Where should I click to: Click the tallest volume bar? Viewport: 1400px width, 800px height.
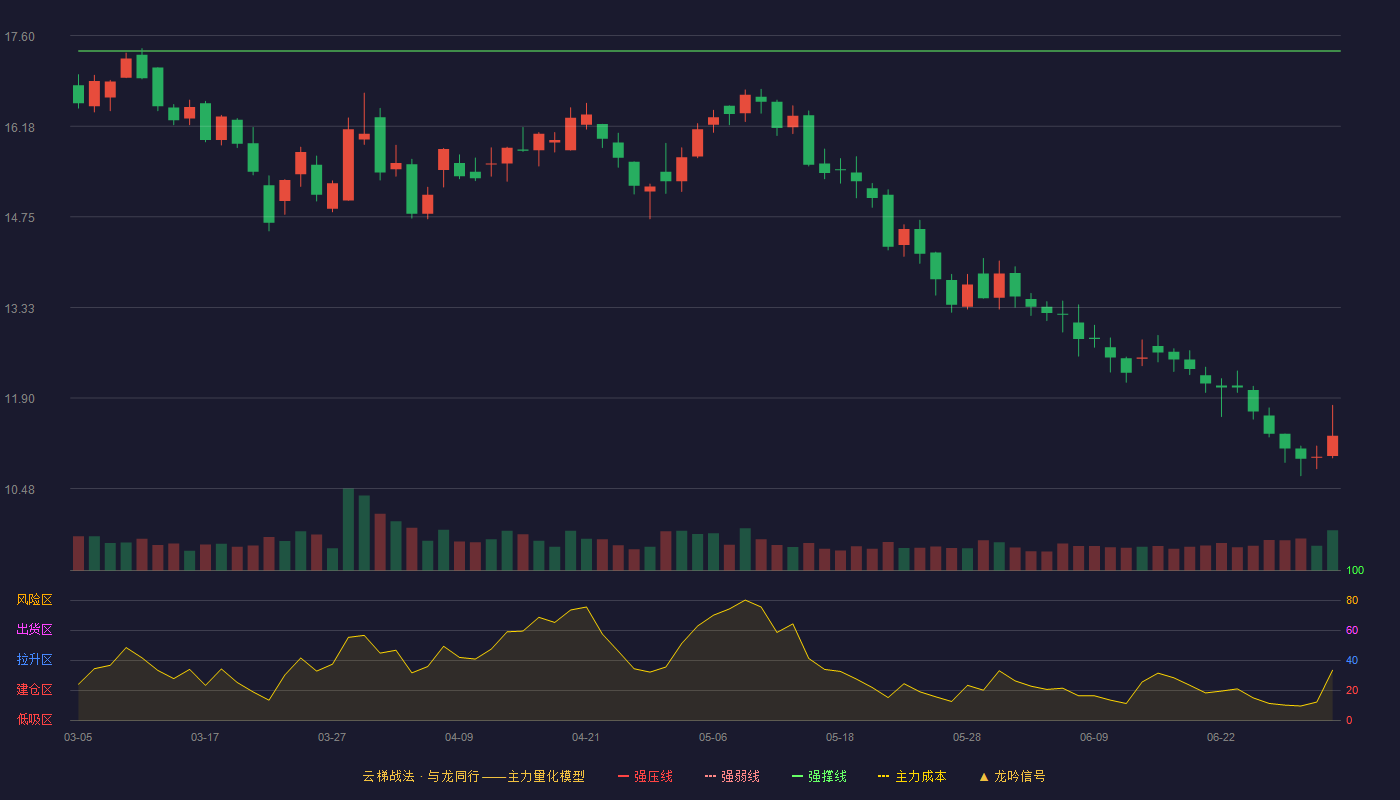tap(348, 529)
